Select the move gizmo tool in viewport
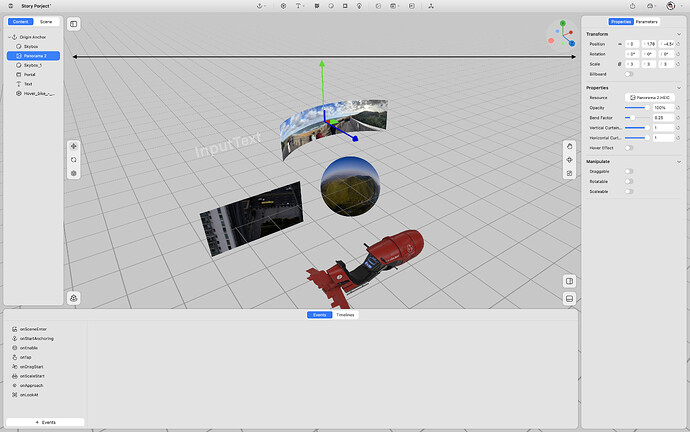 point(73,146)
